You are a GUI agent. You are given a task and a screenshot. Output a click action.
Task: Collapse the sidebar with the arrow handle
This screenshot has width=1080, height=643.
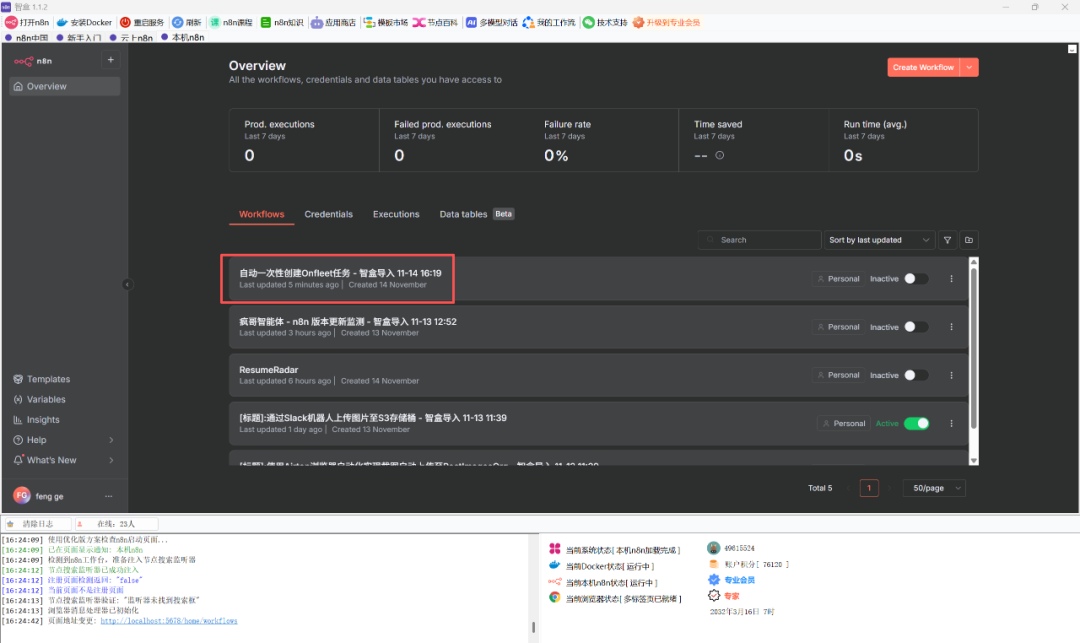pyautogui.click(x=127, y=285)
